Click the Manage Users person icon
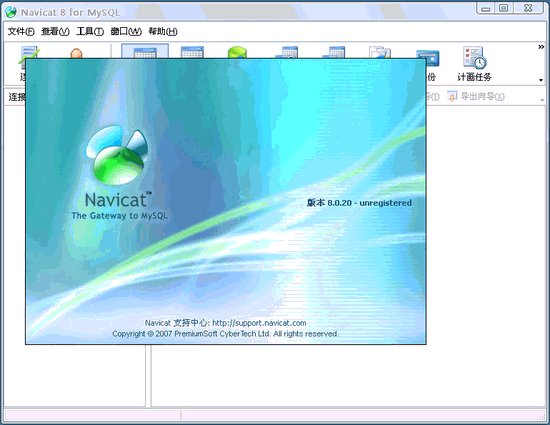The height and width of the screenshot is (425, 550). 76,53
